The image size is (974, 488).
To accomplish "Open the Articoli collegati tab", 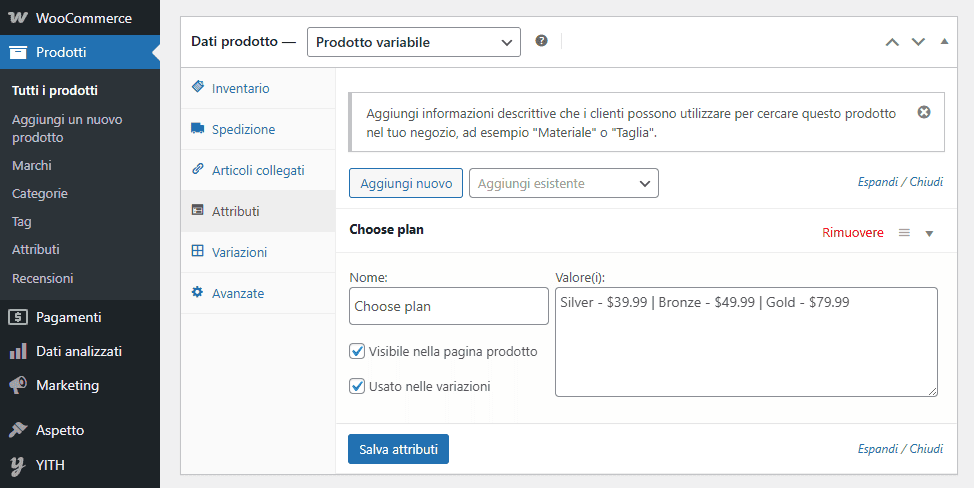I will (x=258, y=170).
